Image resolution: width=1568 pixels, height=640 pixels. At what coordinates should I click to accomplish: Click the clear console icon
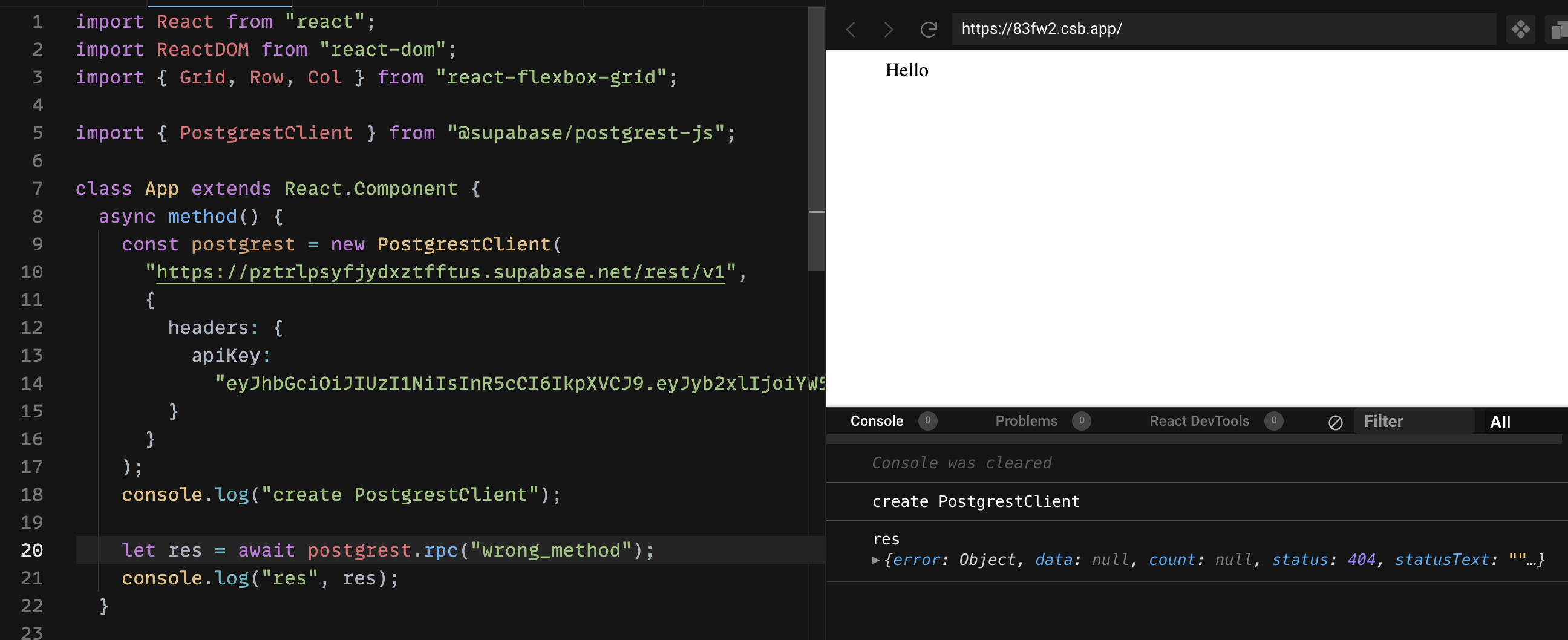click(1335, 422)
